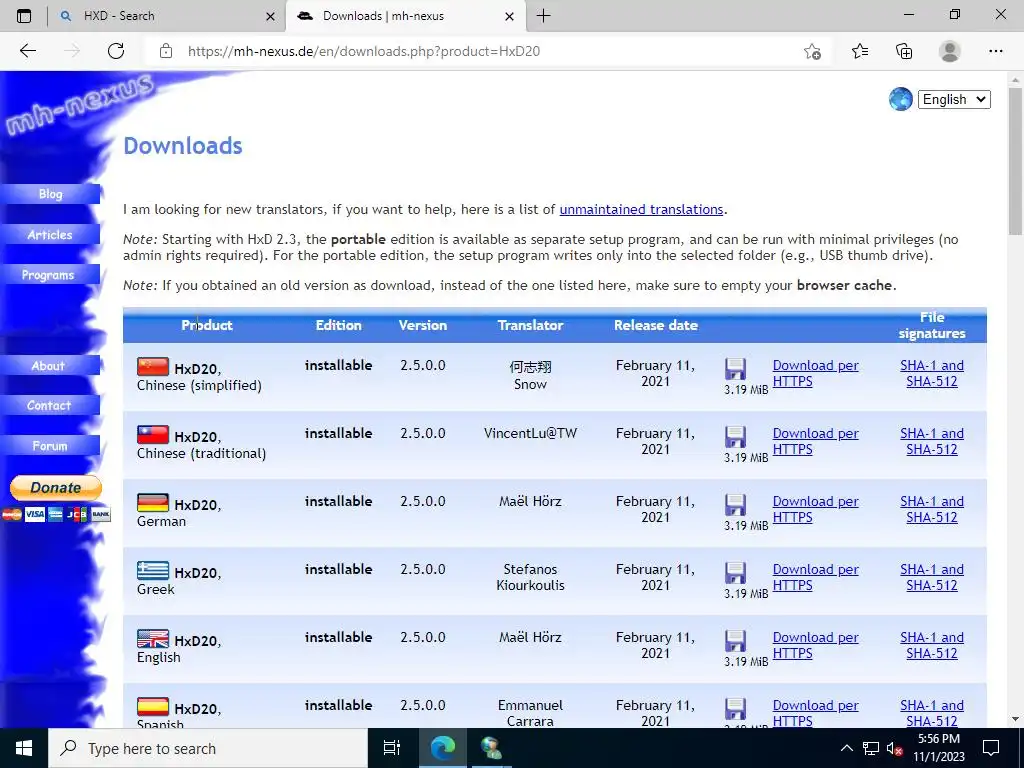The image size is (1024, 768).
Task: Open the Collections icon in toolbar
Action: click(904, 51)
